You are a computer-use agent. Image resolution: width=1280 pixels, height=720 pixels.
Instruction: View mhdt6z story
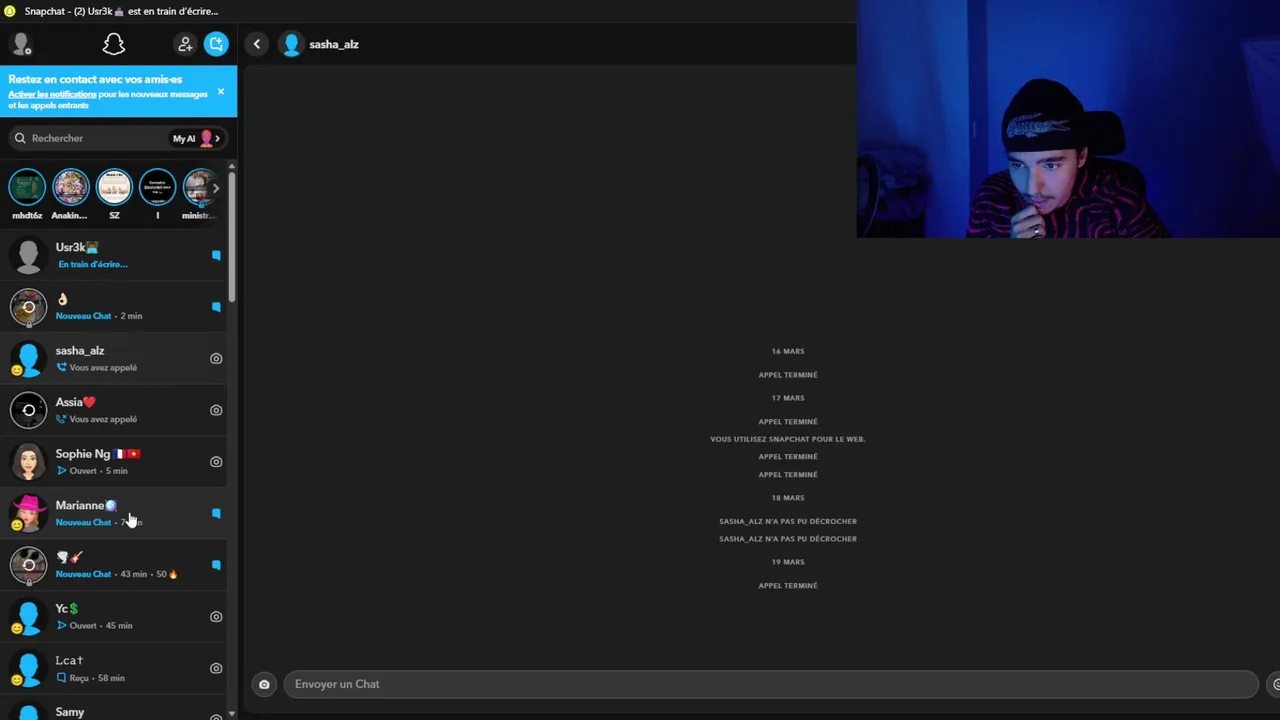coord(27,187)
